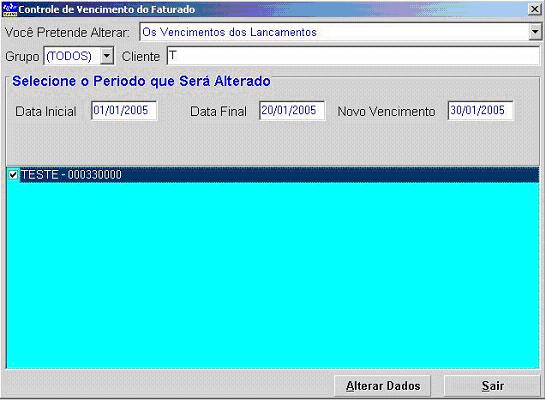The height and width of the screenshot is (401, 545).
Task: Focus the Cliente text field
Action: (353, 56)
